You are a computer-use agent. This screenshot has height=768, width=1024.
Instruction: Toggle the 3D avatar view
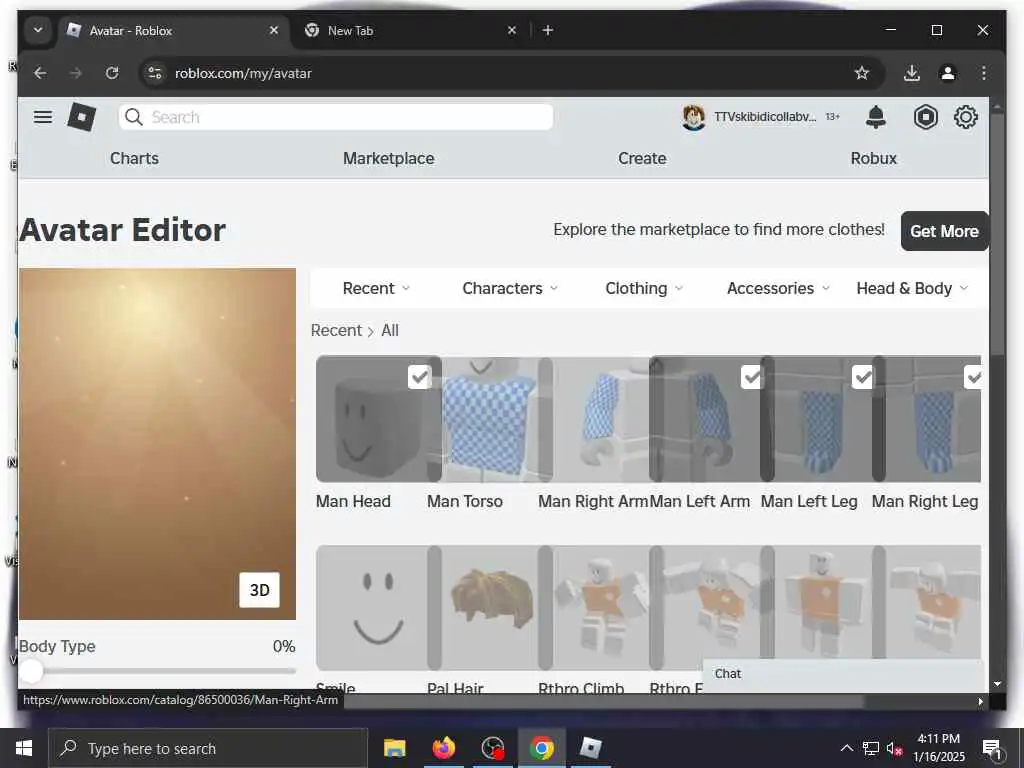tap(259, 590)
